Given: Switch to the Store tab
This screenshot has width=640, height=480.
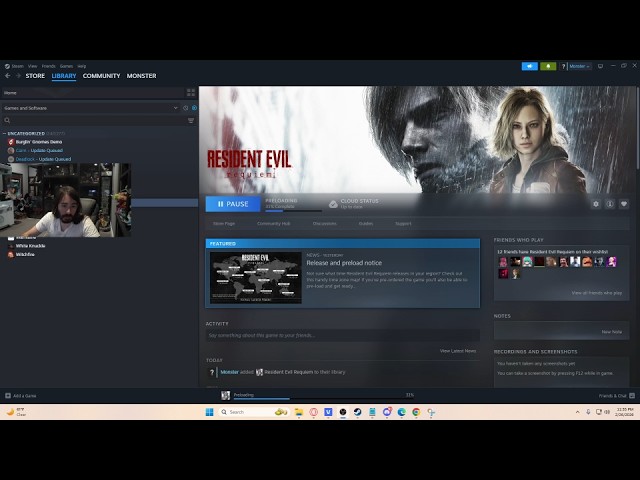Looking at the screenshot, I should (x=35, y=76).
